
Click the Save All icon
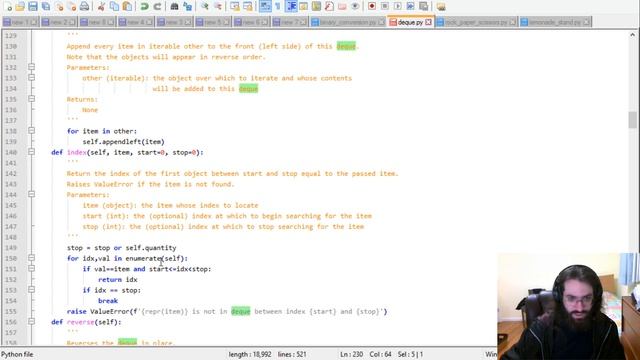coord(46,6)
